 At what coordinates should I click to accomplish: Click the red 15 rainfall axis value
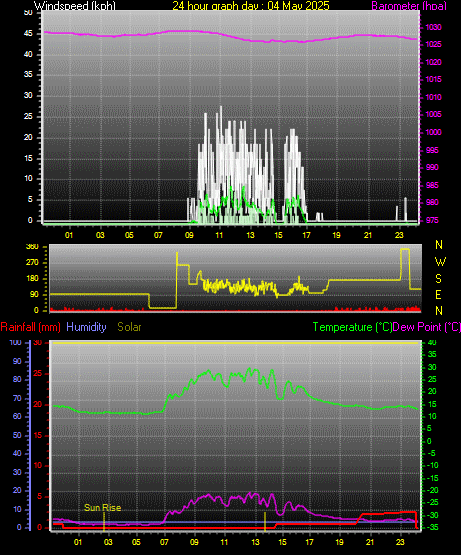point(37,435)
